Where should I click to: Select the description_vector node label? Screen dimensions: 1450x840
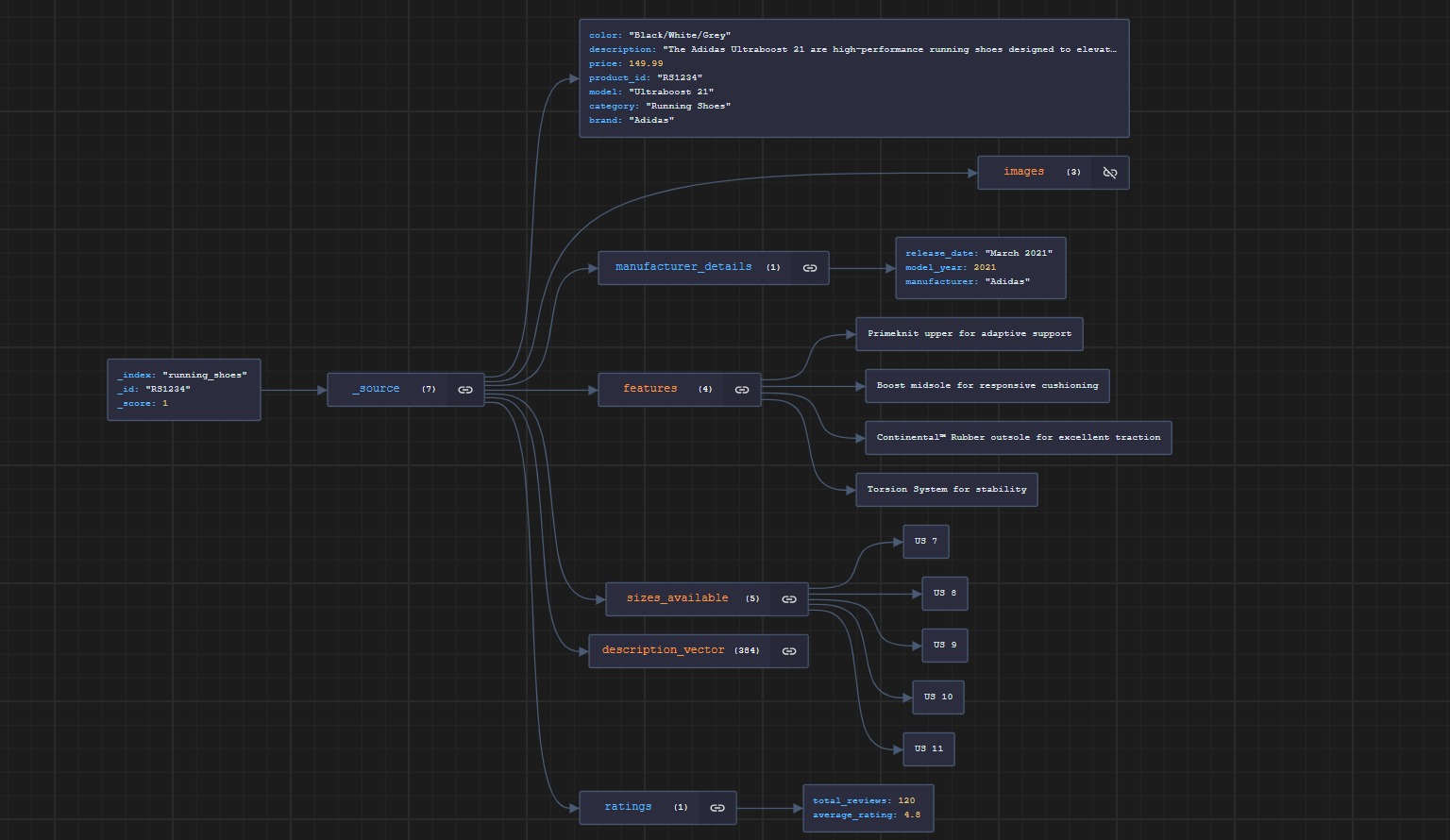[663, 650]
